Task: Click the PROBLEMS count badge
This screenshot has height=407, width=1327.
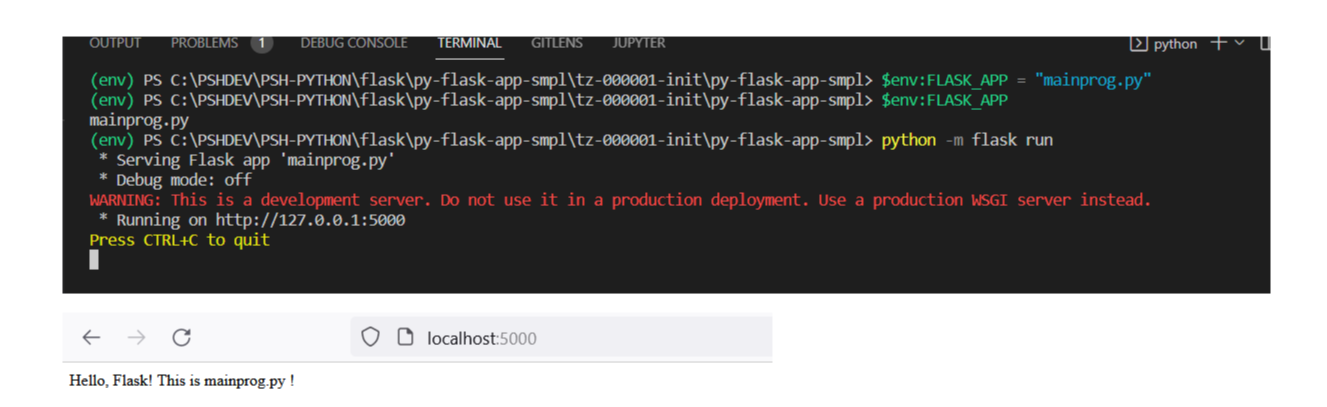Action: tap(261, 43)
